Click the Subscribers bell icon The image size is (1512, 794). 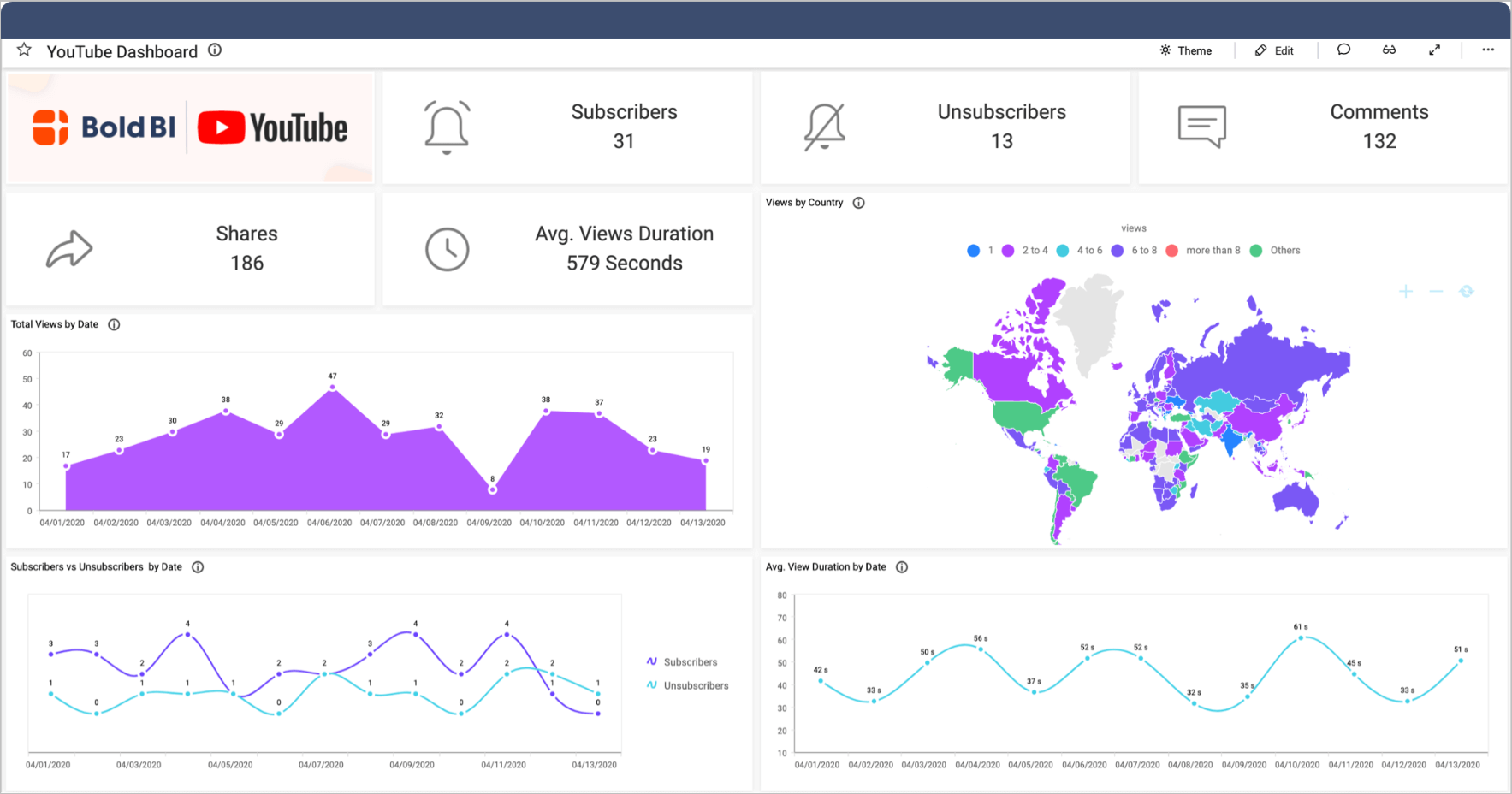447,127
